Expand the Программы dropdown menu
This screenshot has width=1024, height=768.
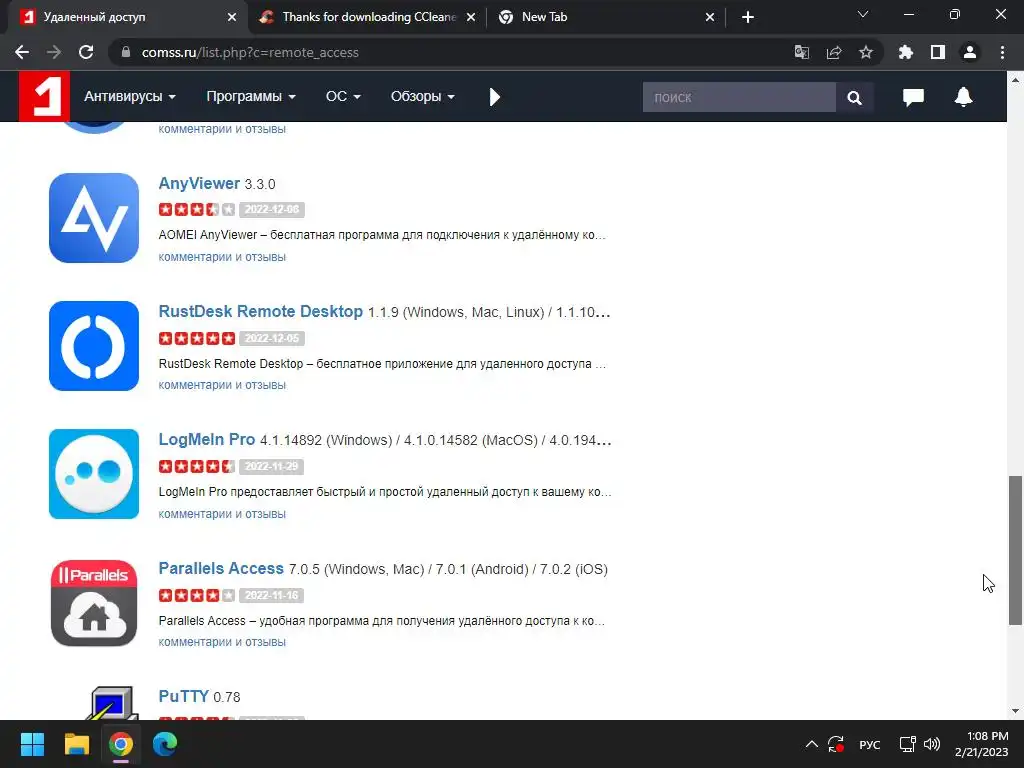tap(251, 96)
